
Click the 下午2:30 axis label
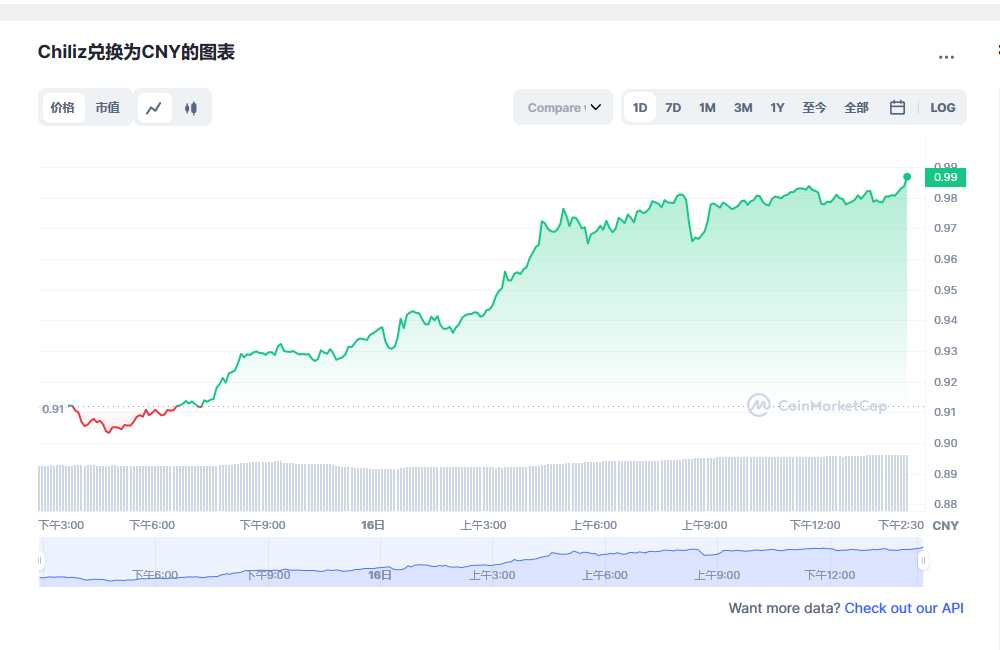coord(901,525)
